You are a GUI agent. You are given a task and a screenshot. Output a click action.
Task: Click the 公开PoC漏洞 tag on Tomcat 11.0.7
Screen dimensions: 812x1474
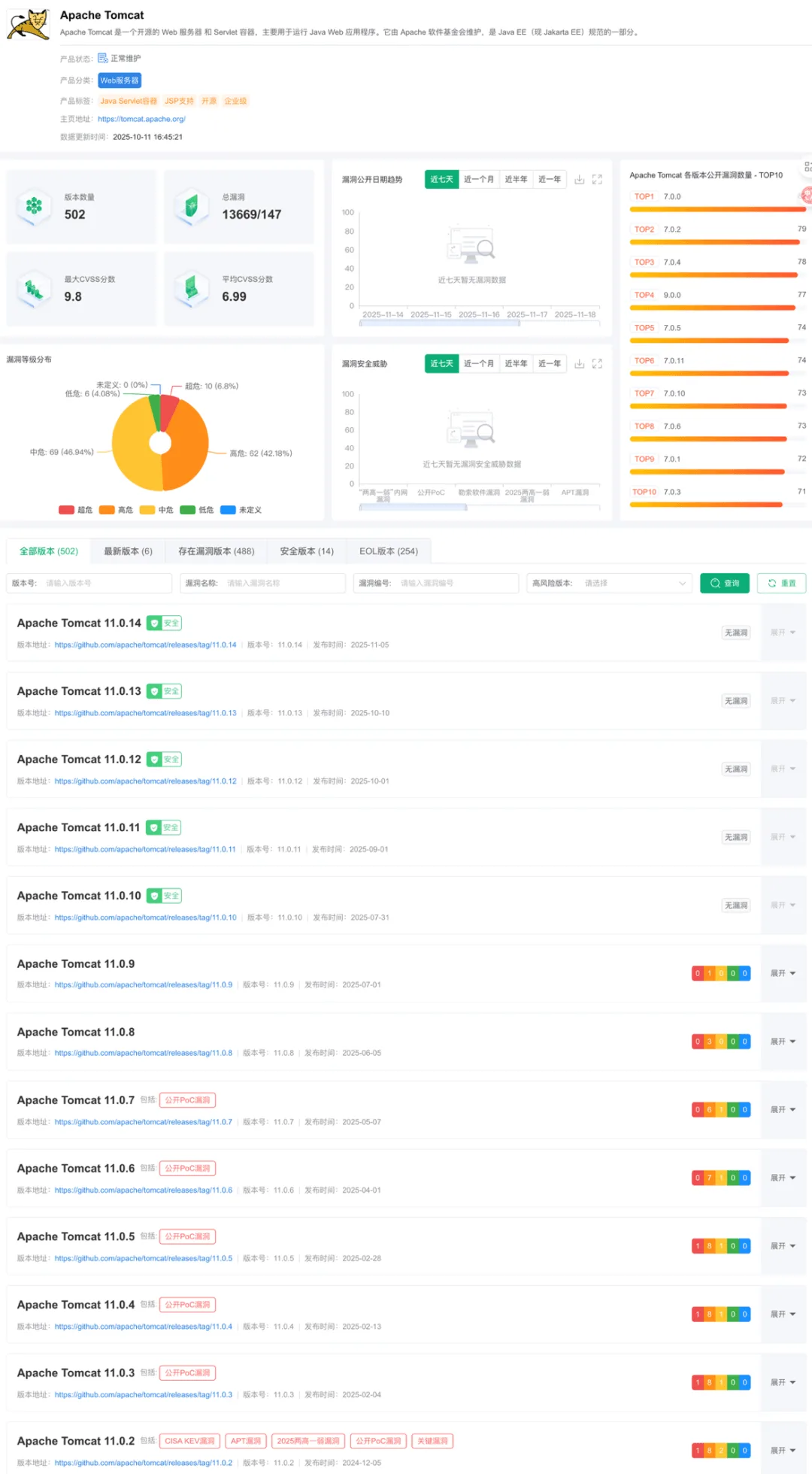point(188,1100)
